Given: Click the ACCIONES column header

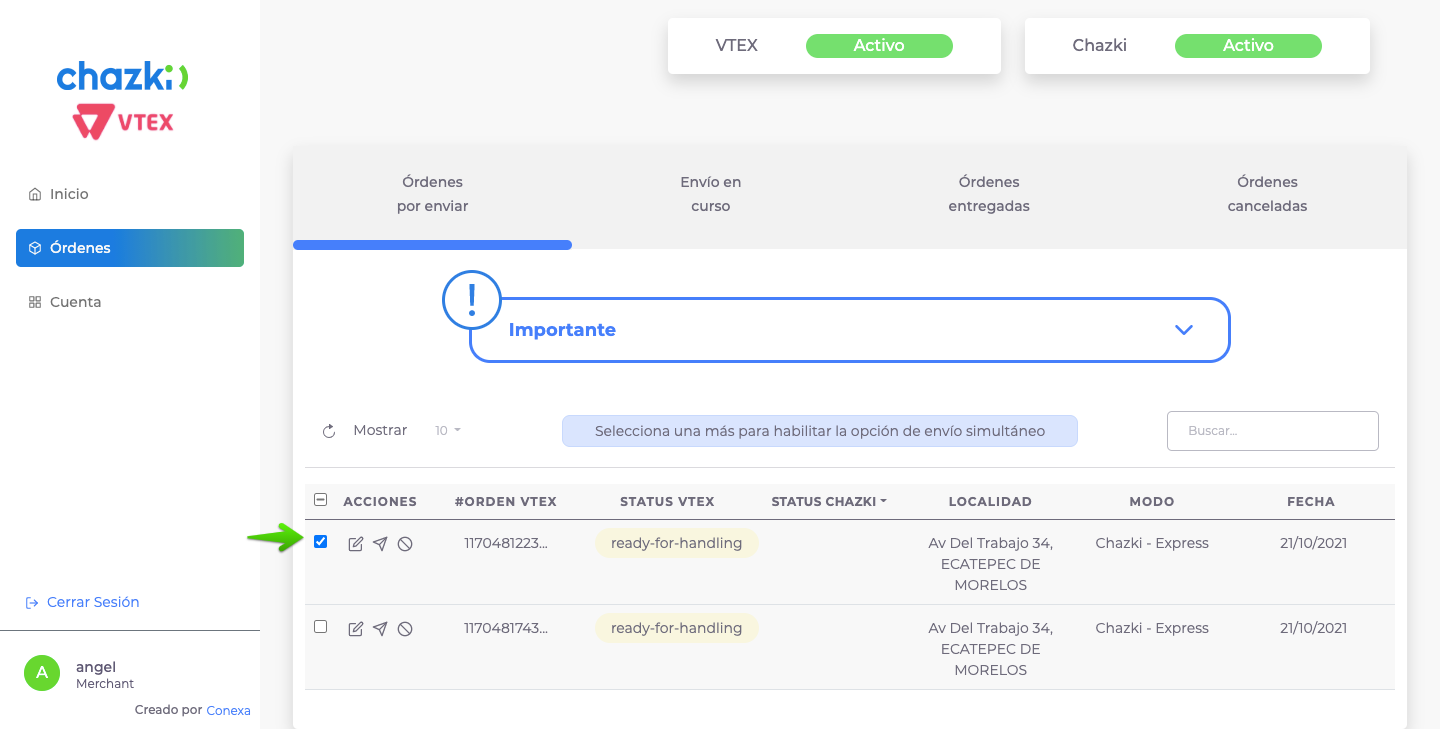Looking at the screenshot, I should click(x=380, y=502).
